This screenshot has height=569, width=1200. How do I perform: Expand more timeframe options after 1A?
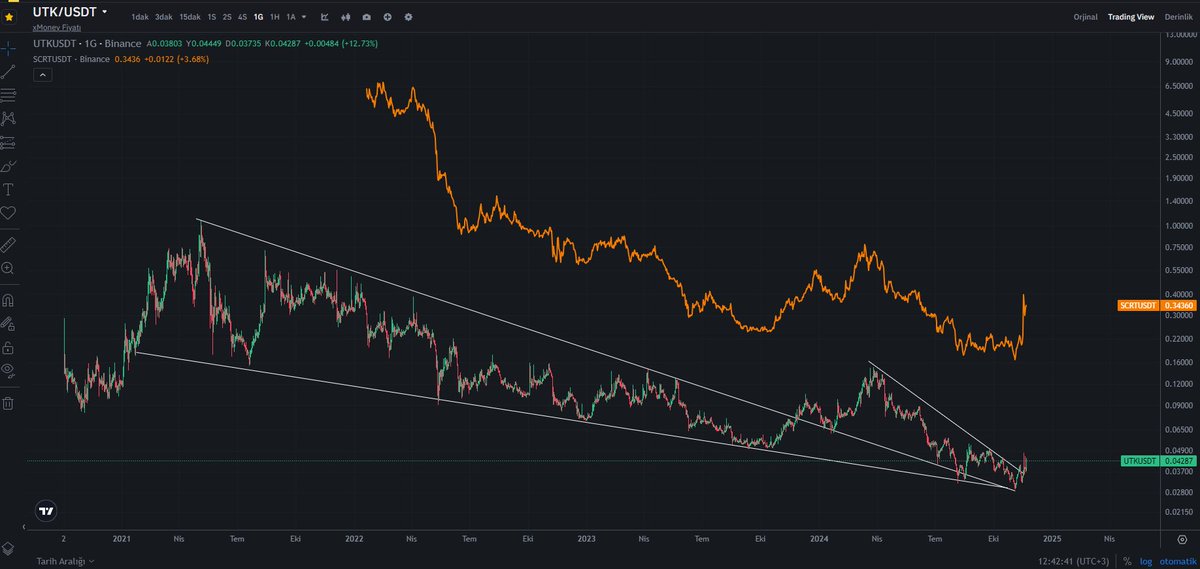[304, 17]
